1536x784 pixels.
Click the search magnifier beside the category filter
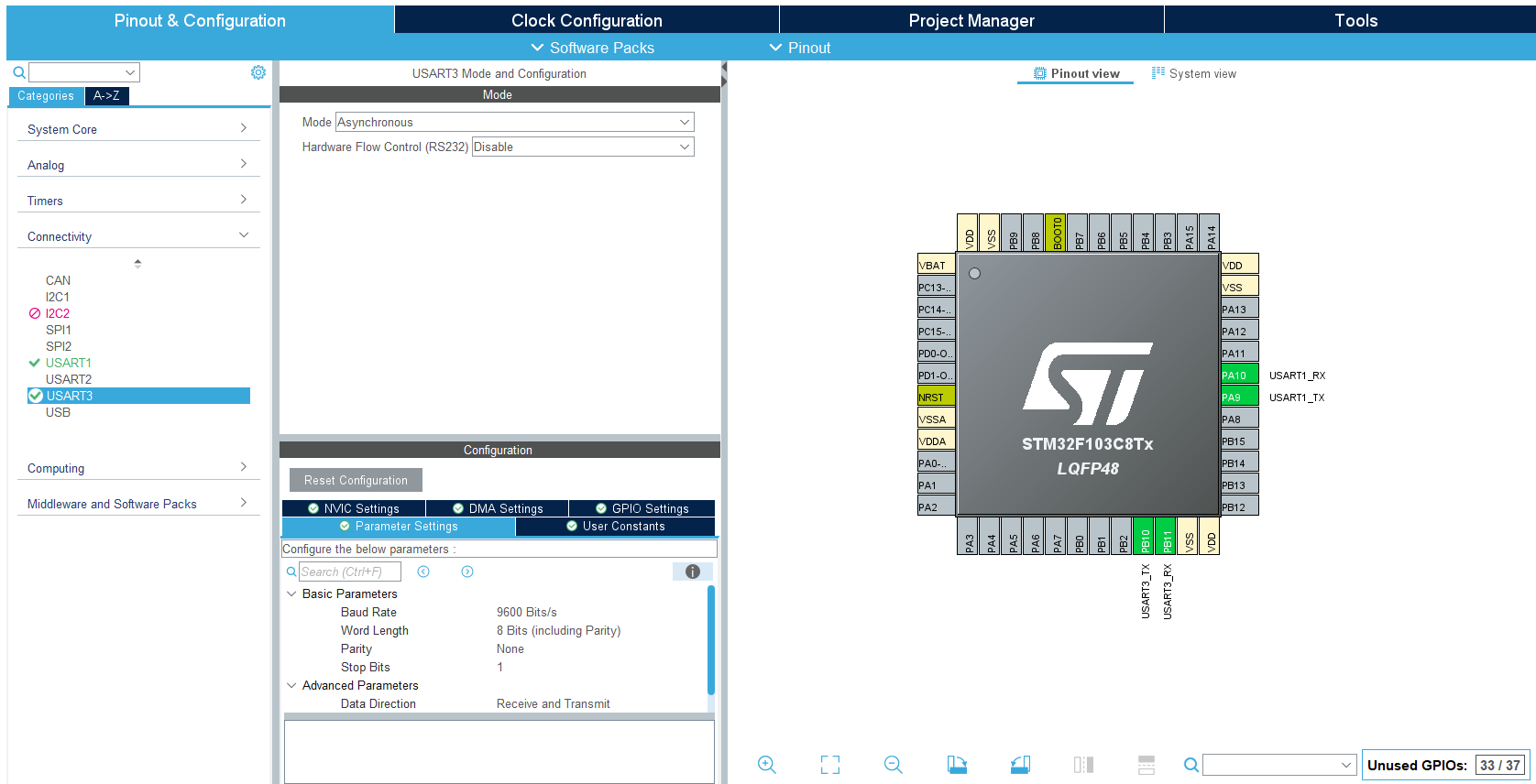(19, 72)
